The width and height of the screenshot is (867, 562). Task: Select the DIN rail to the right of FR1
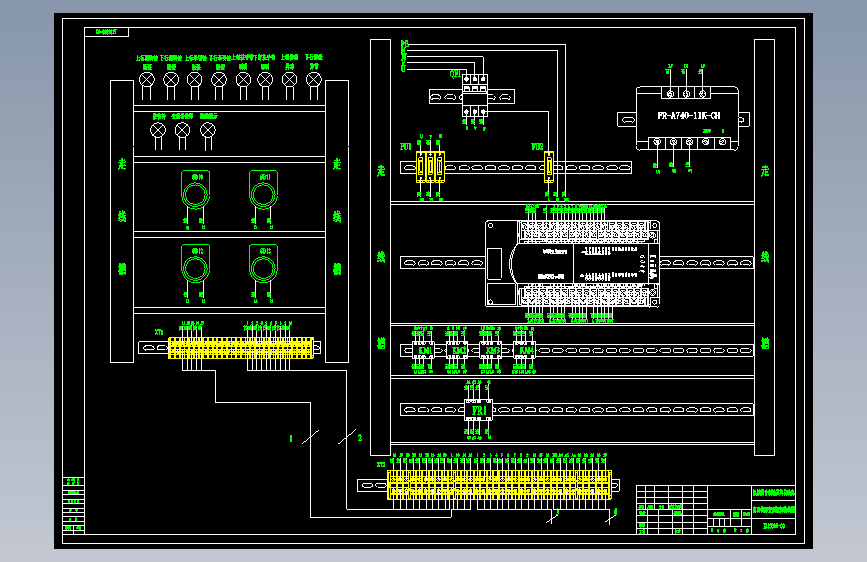pos(623,410)
